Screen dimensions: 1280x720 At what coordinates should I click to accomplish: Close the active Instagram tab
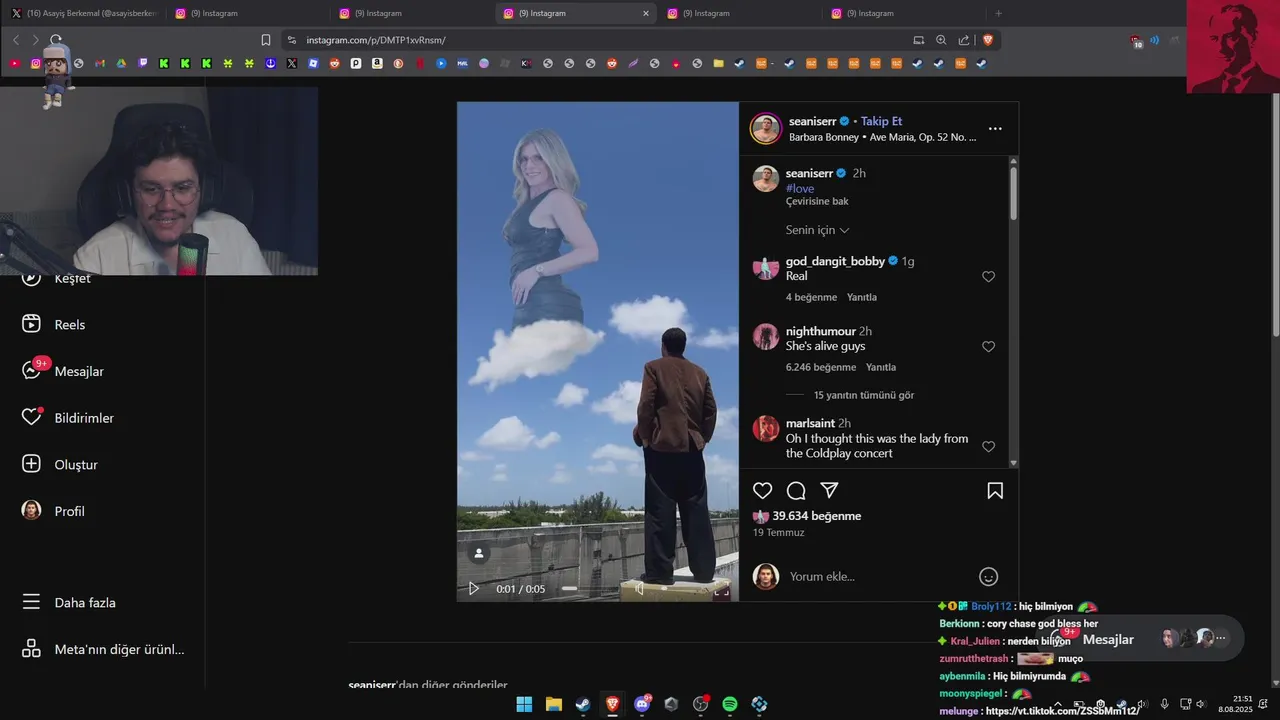pos(645,13)
